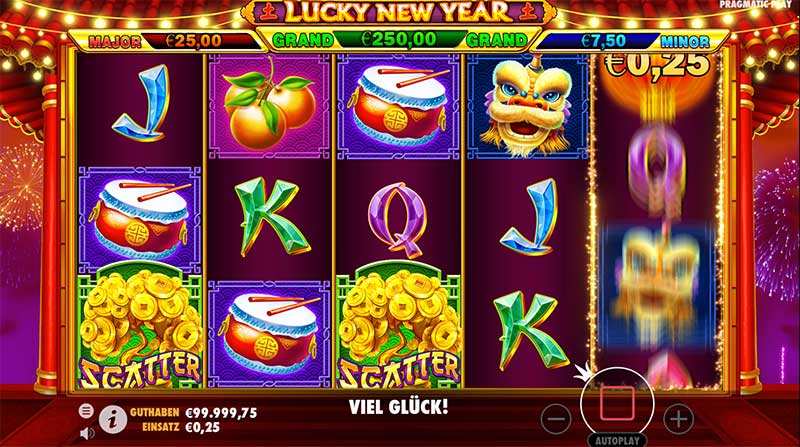Open the game info icon
Viewport: 800px width, 447px height.
[x=113, y=420]
